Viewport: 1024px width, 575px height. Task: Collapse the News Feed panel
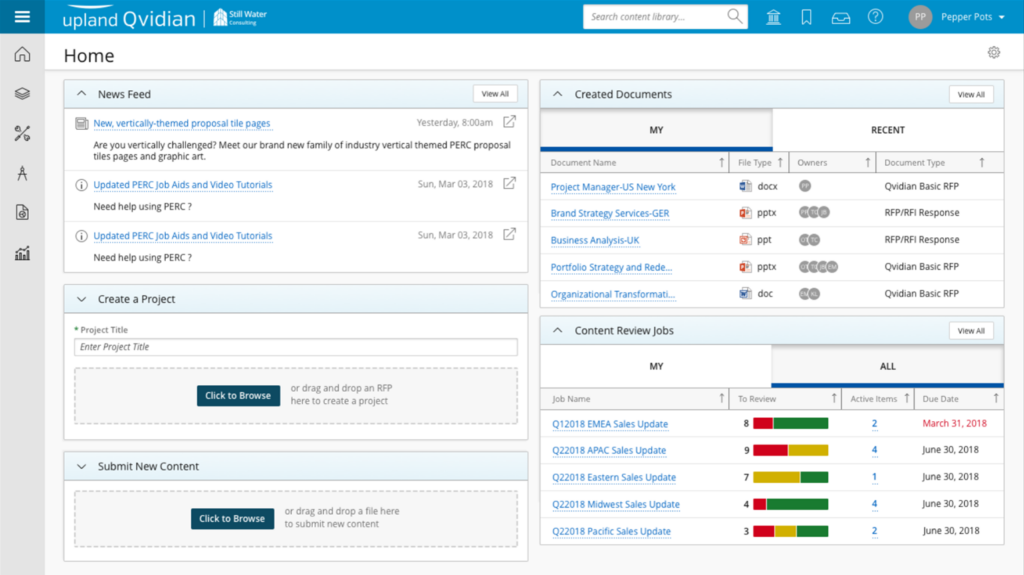point(82,94)
